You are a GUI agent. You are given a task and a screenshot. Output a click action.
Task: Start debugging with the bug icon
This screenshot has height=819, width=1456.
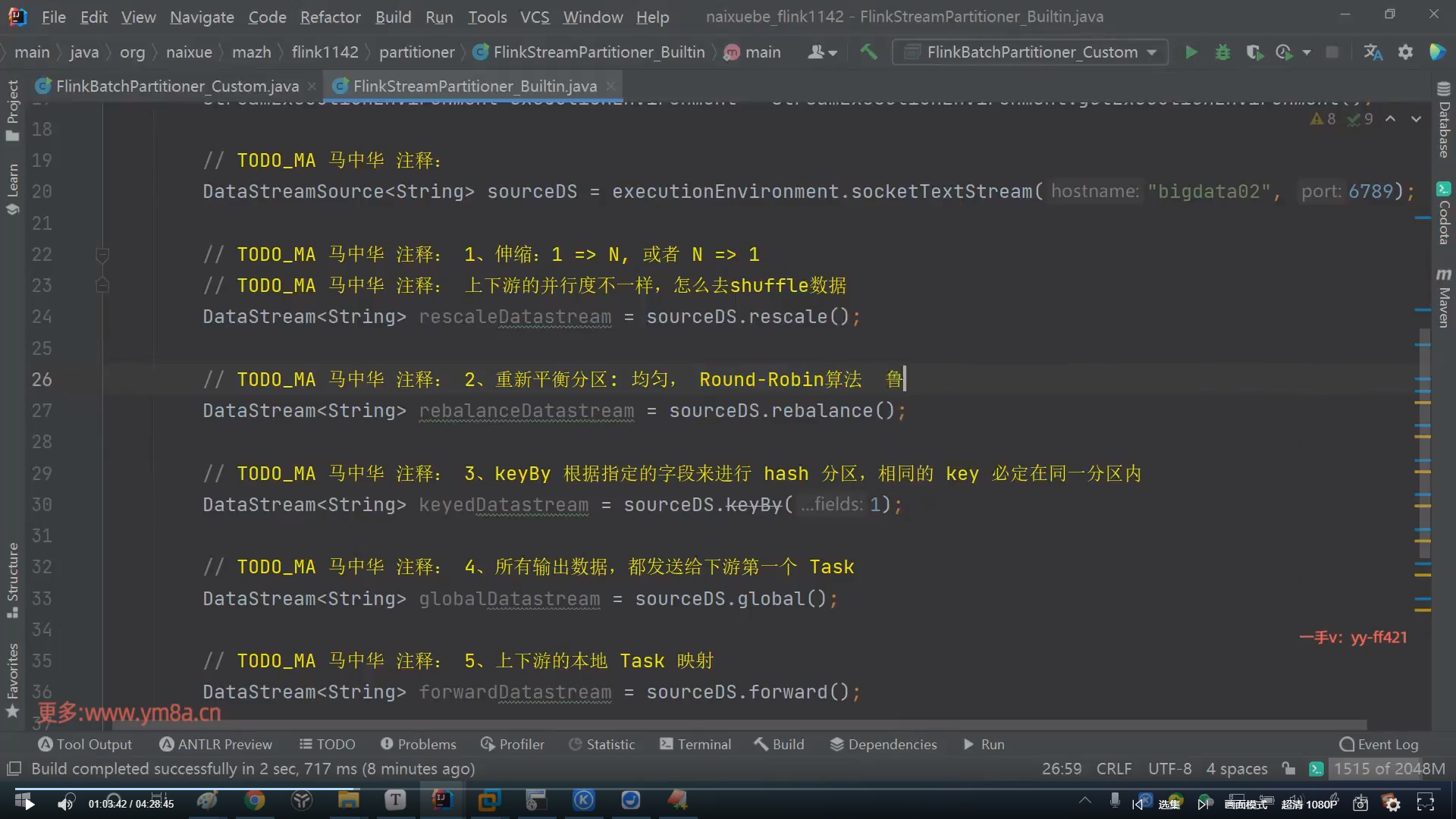pyautogui.click(x=1222, y=52)
